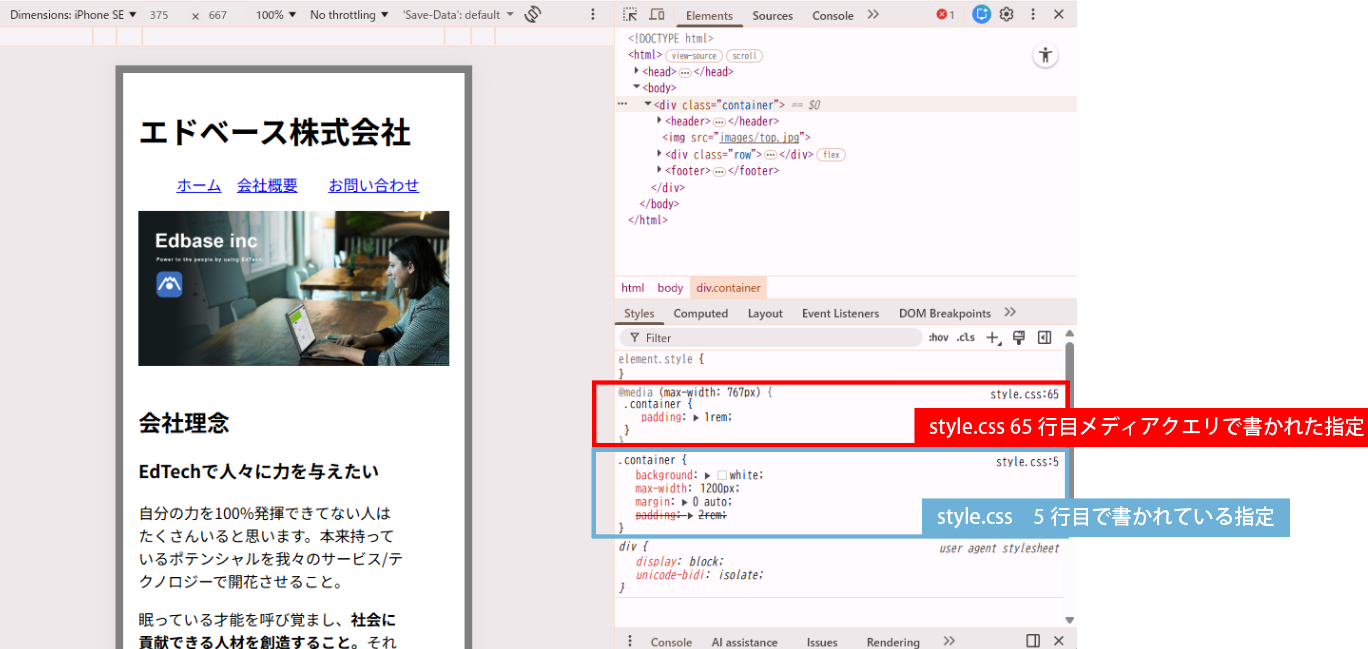Open the AI assistance blue icon
Screen dimensions: 1368x649
click(x=982, y=15)
